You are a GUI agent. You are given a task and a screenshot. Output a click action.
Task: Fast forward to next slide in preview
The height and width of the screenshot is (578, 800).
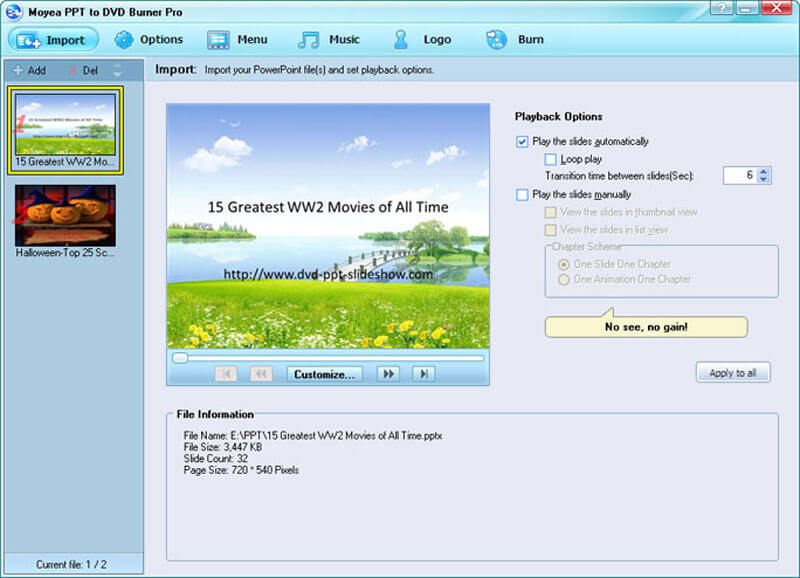pyautogui.click(x=387, y=374)
